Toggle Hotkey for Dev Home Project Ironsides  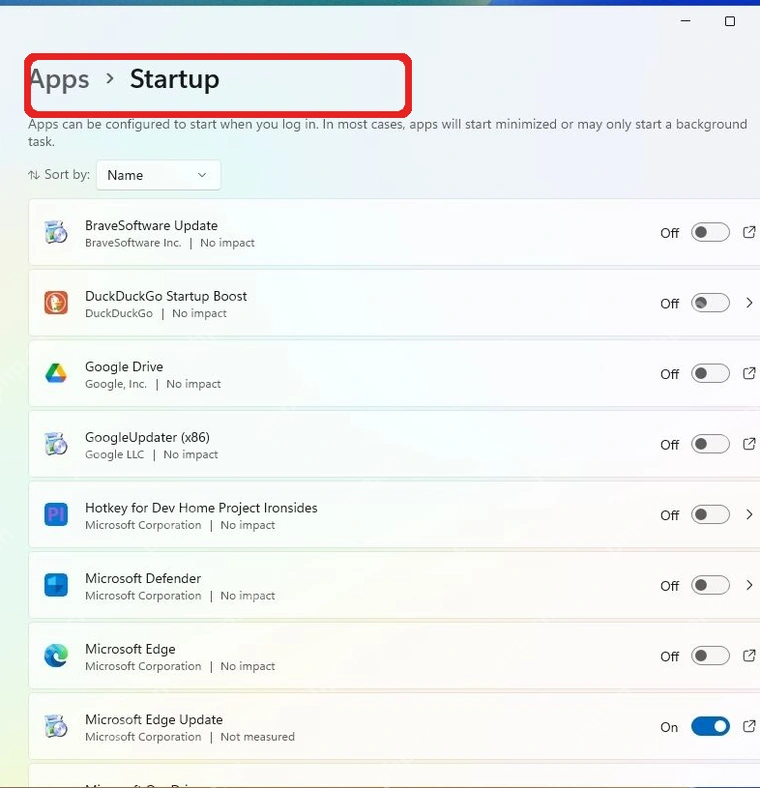[x=710, y=514]
